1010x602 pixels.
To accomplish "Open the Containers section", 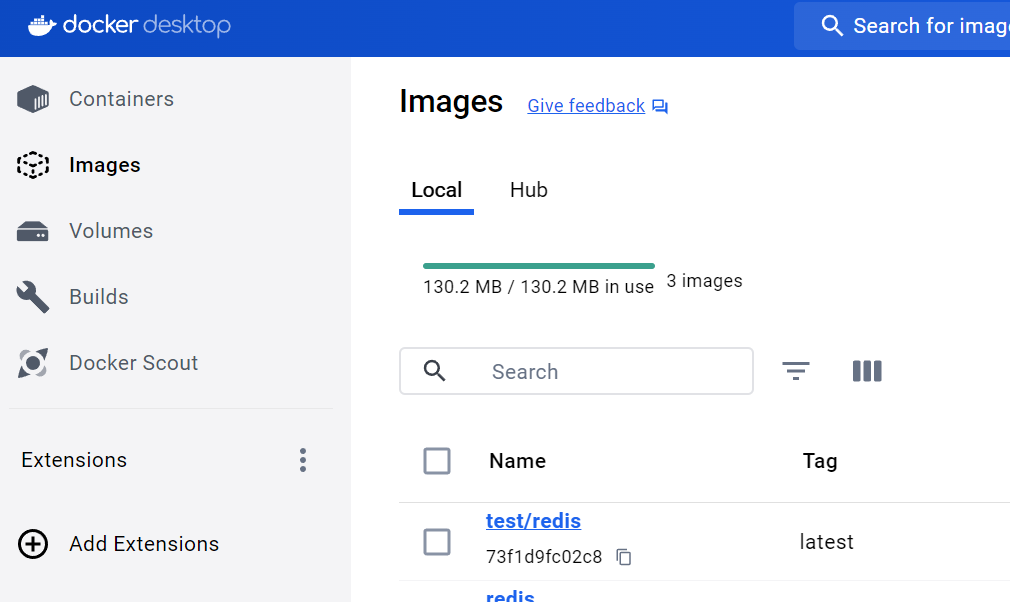I will click(x=122, y=99).
